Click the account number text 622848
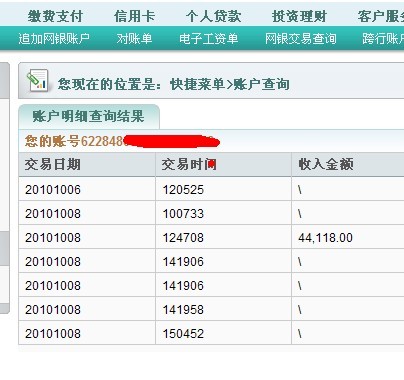The height and width of the screenshot is (380, 404). tap(102, 141)
